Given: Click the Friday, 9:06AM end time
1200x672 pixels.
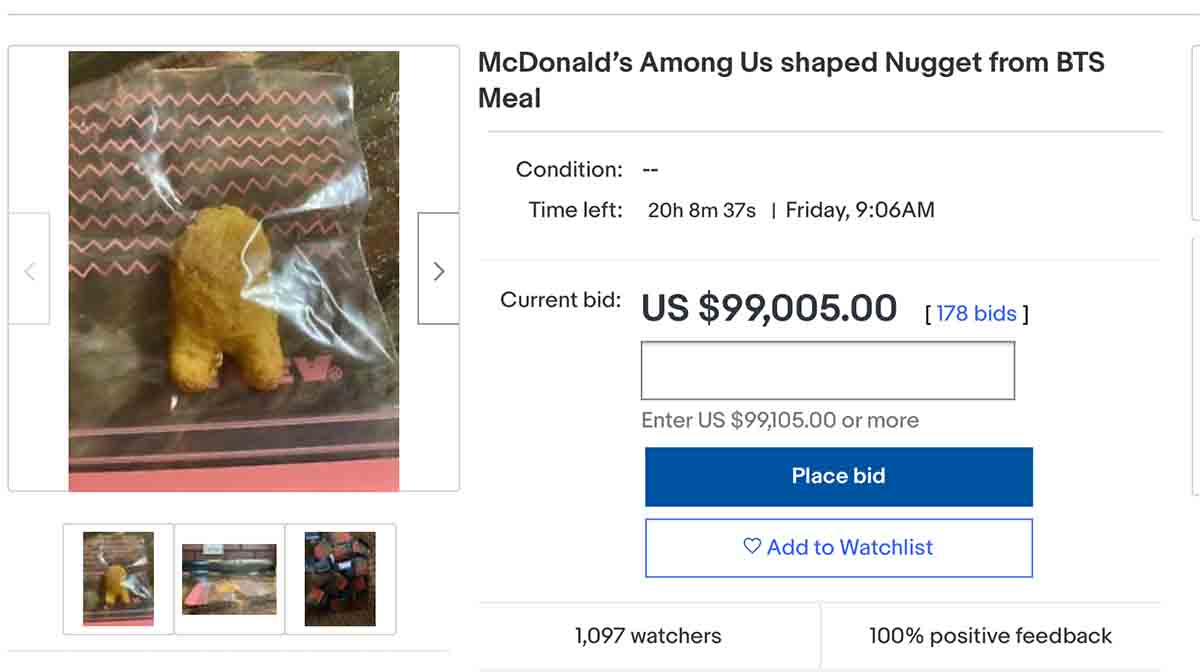Looking at the screenshot, I should click(x=860, y=211).
